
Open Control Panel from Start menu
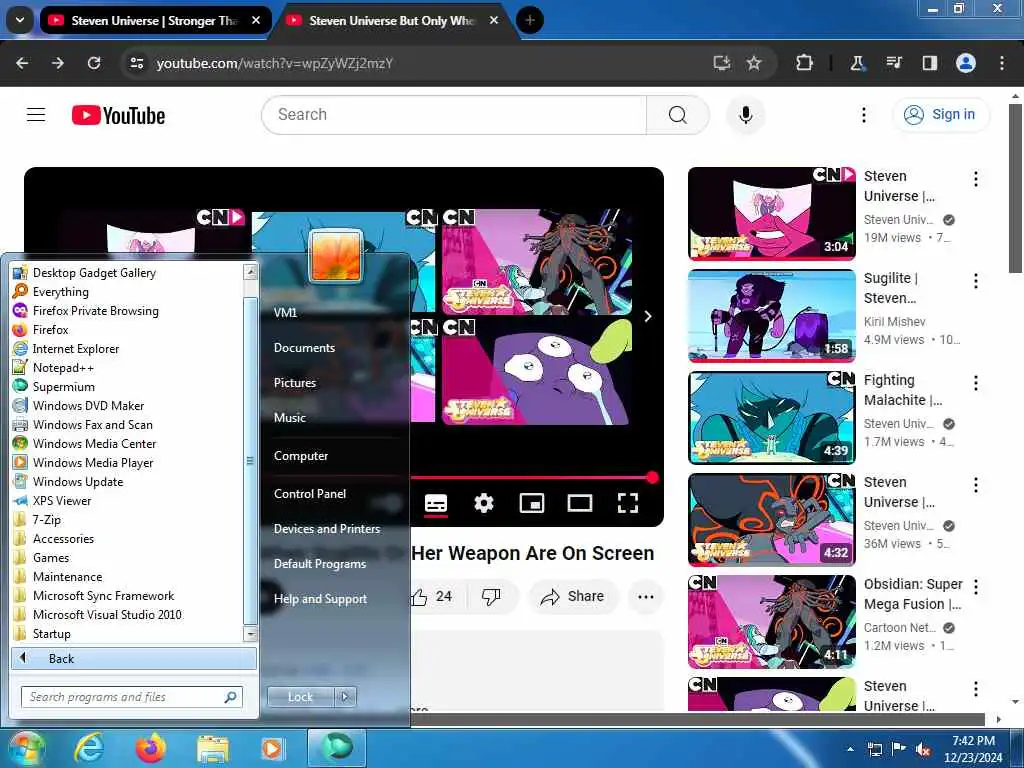click(310, 494)
